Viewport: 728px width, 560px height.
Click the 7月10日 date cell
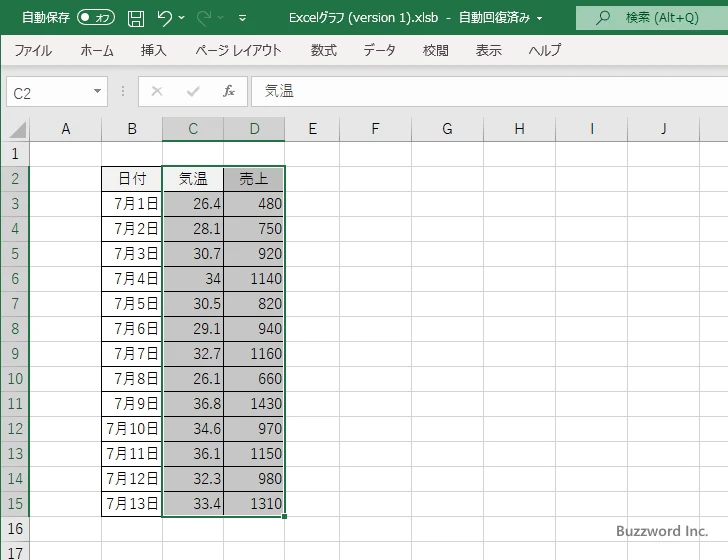tap(132, 429)
